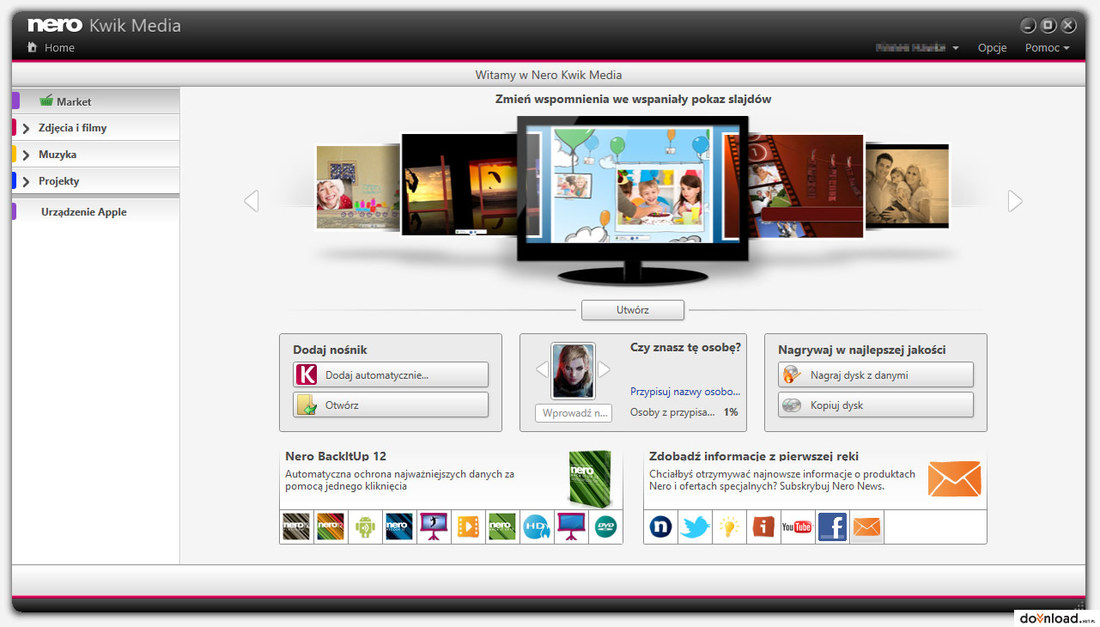The height and width of the screenshot is (627, 1100).
Task: Click the Osoby z przypisa... progress text
Action: (672, 412)
